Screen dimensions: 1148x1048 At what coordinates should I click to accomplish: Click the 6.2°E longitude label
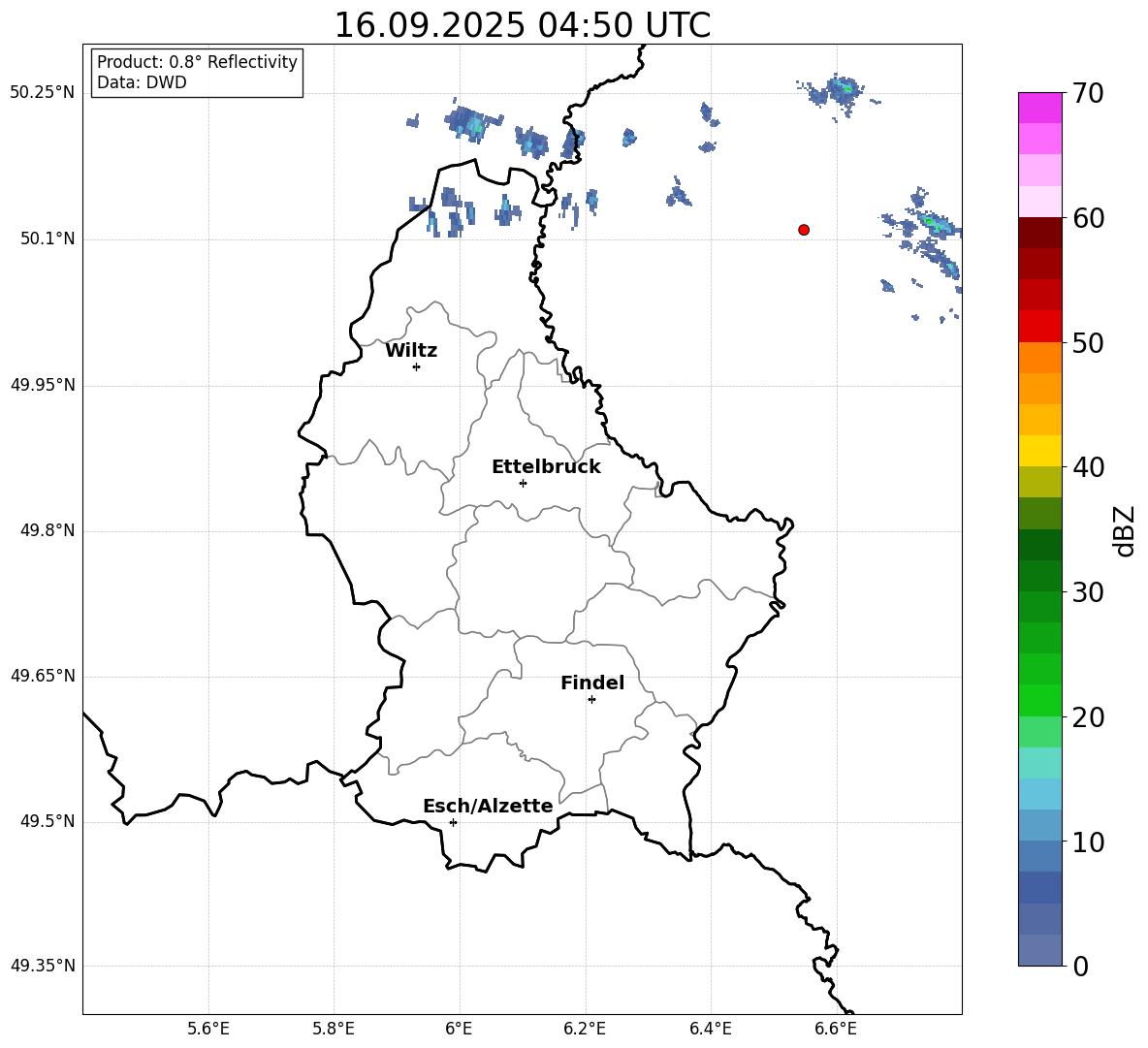585,1029
